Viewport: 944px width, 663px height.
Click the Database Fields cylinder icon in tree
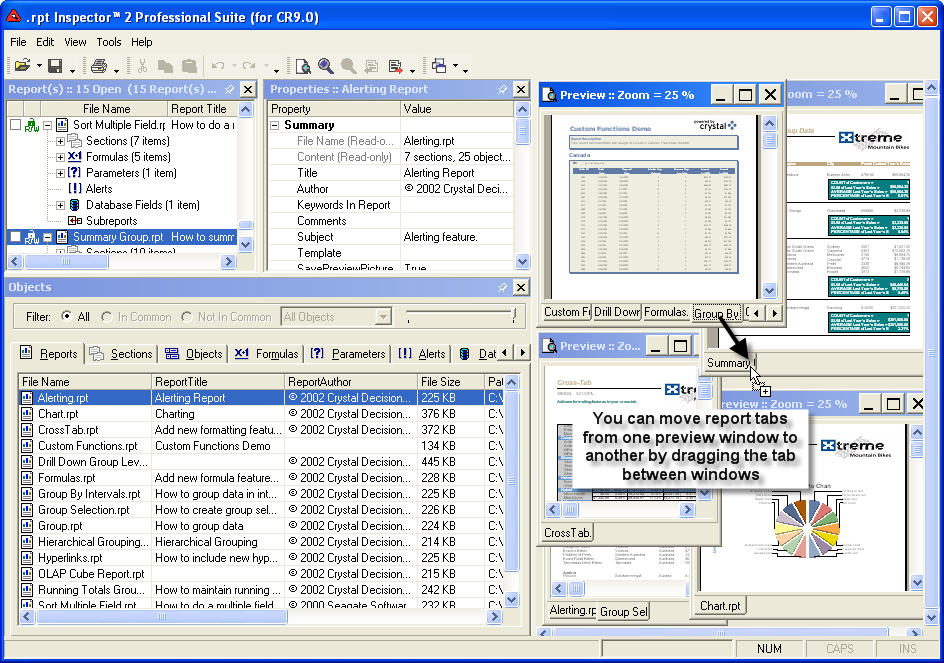click(75, 205)
